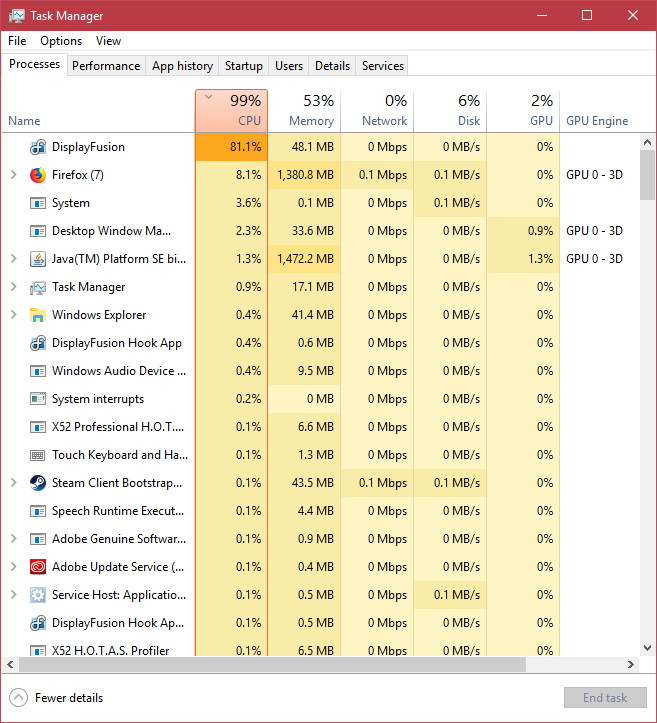Image resolution: width=657 pixels, height=723 pixels.
Task: Expand the Firefox process group
Action: (13, 175)
